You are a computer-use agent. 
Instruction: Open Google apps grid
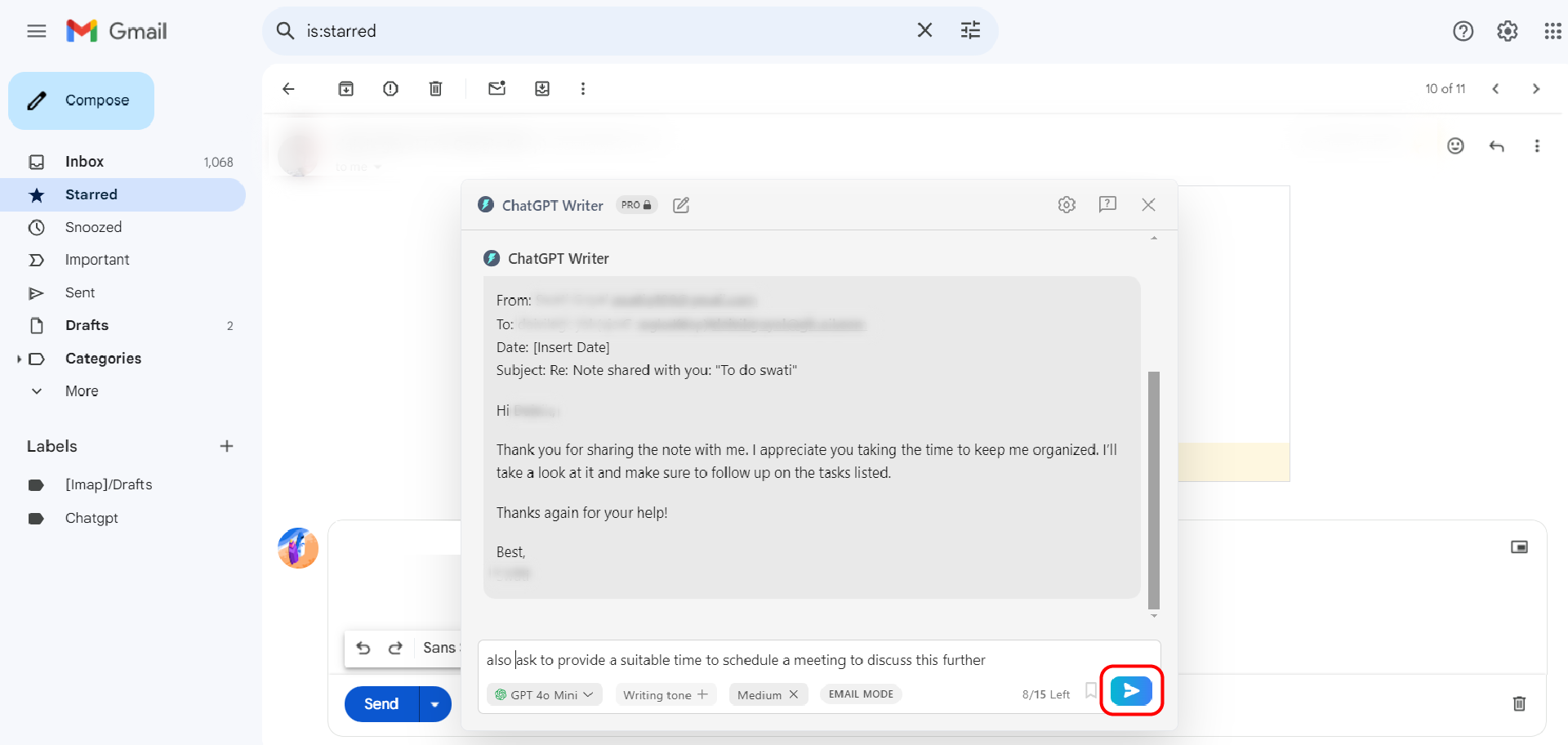pos(1552,31)
